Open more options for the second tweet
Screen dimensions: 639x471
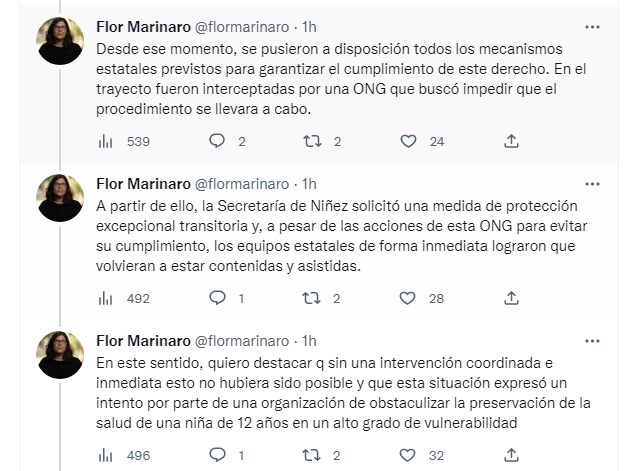[x=597, y=184]
